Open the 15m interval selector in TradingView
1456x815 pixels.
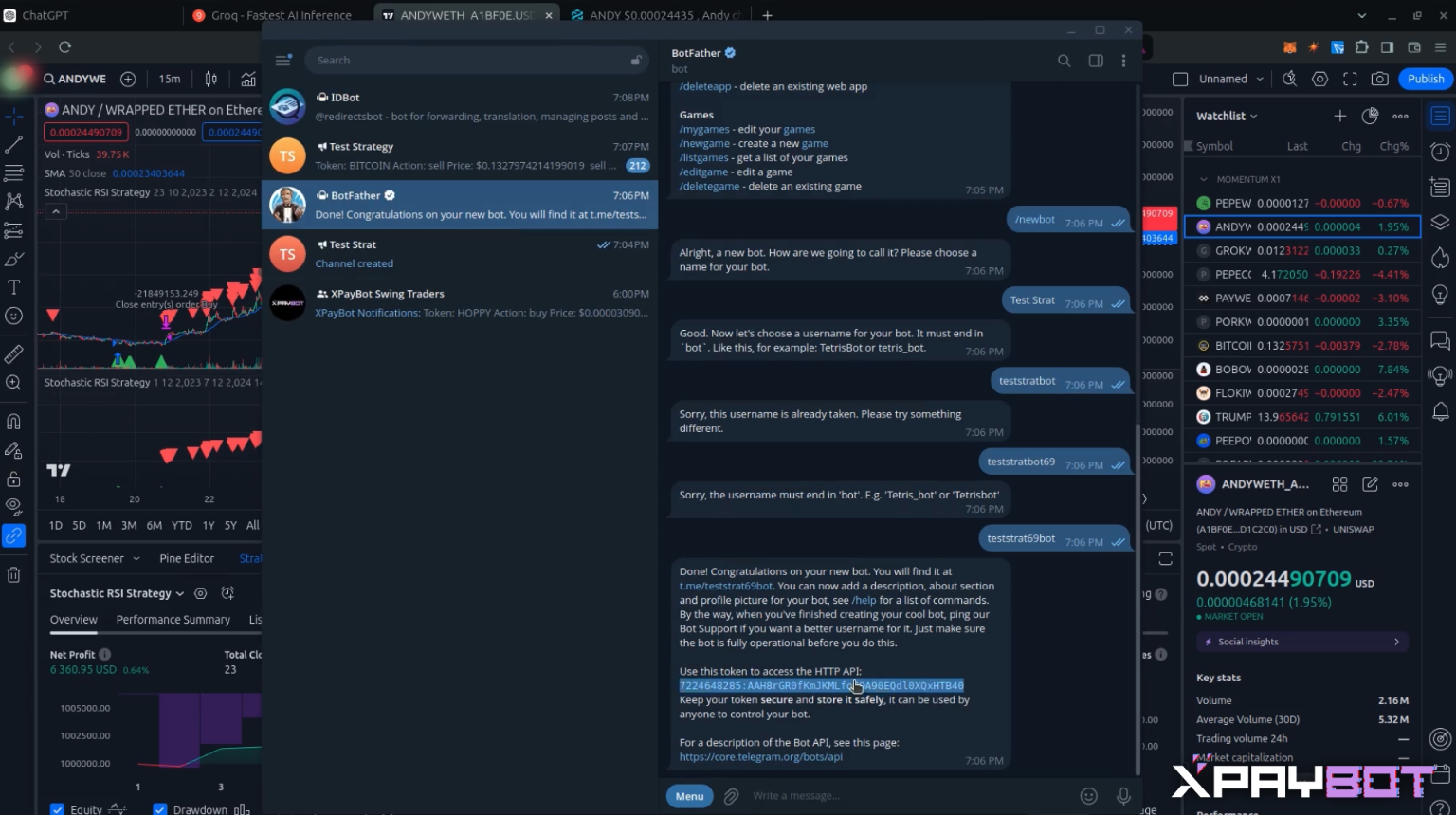click(170, 79)
